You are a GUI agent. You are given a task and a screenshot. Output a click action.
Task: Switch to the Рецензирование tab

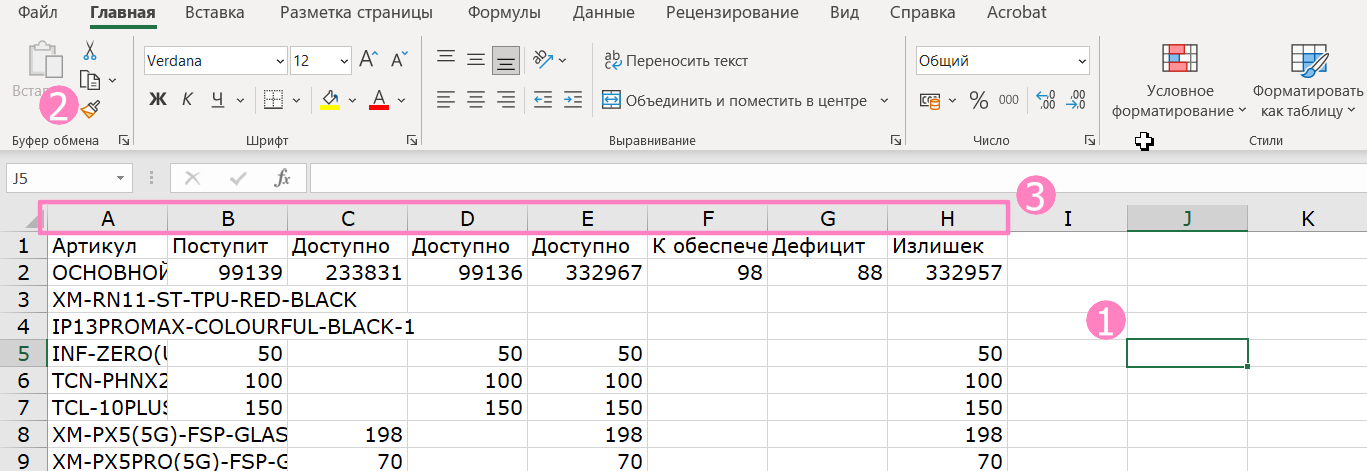pos(732,13)
